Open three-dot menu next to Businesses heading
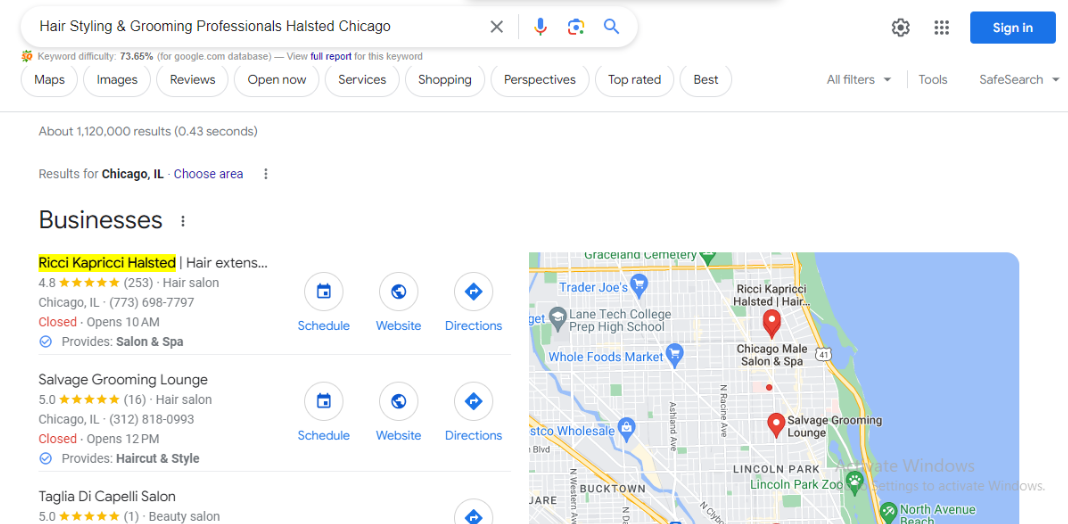Image resolution: width=1068 pixels, height=524 pixels. click(x=183, y=221)
